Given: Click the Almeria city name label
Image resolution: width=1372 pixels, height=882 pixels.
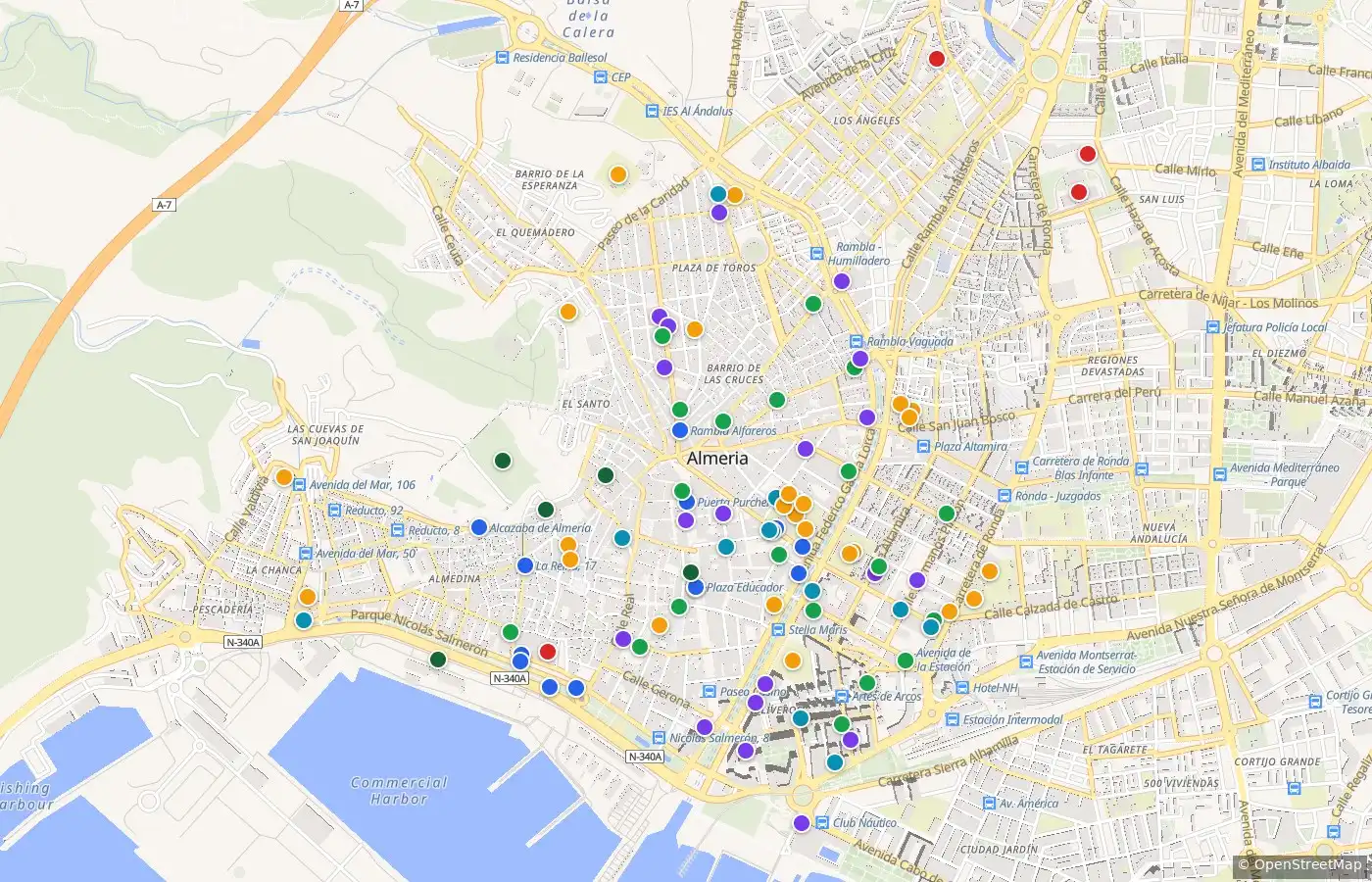Looking at the screenshot, I should (717, 458).
